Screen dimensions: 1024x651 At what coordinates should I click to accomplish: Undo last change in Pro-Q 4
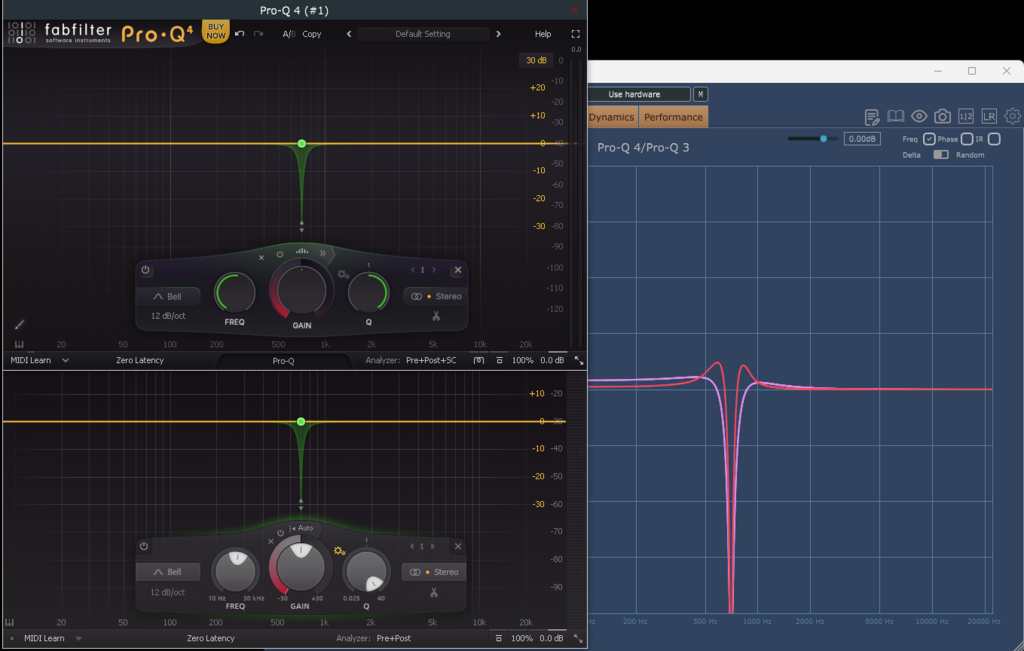(x=240, y=33)
